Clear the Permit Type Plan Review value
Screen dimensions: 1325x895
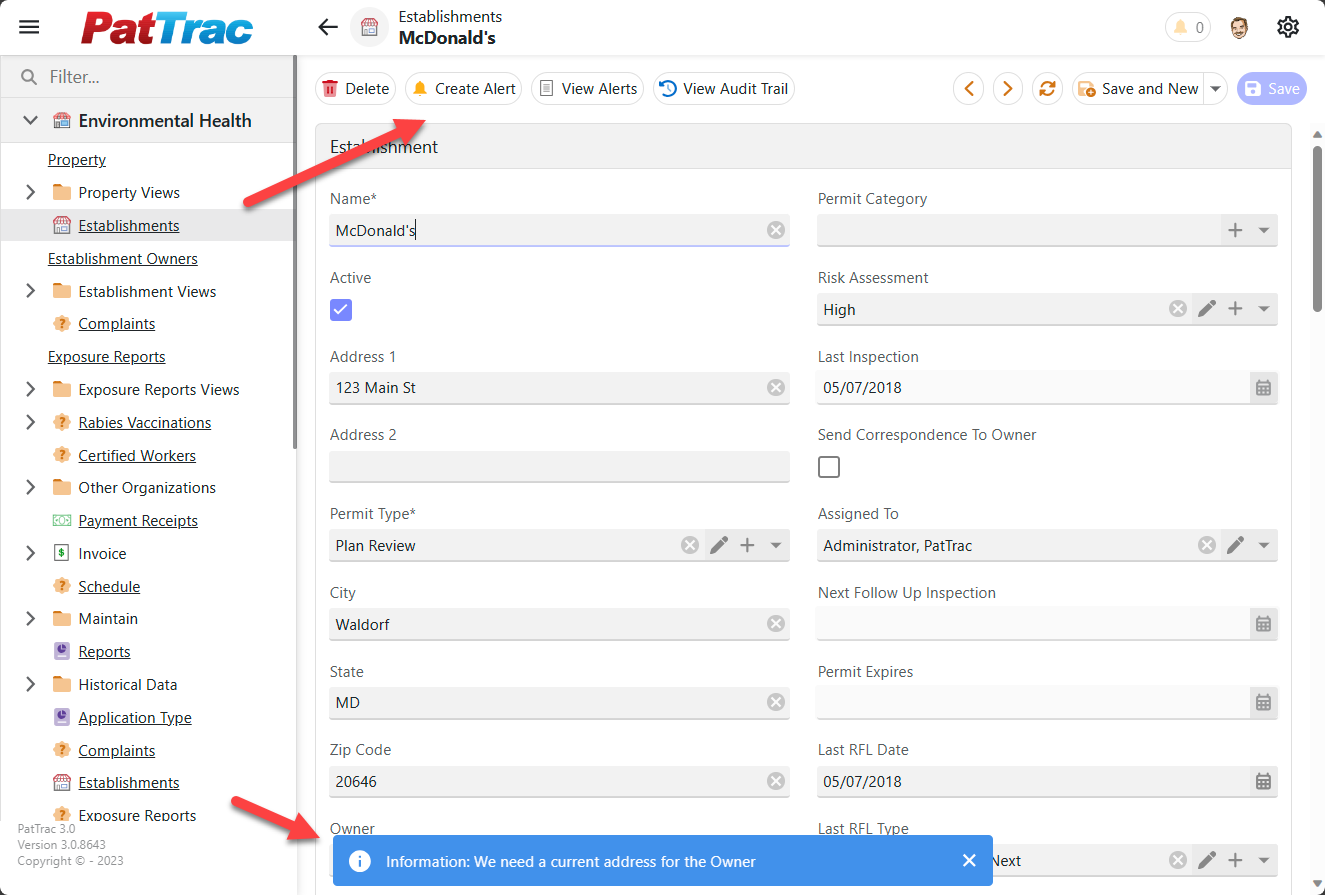(690, 545)
